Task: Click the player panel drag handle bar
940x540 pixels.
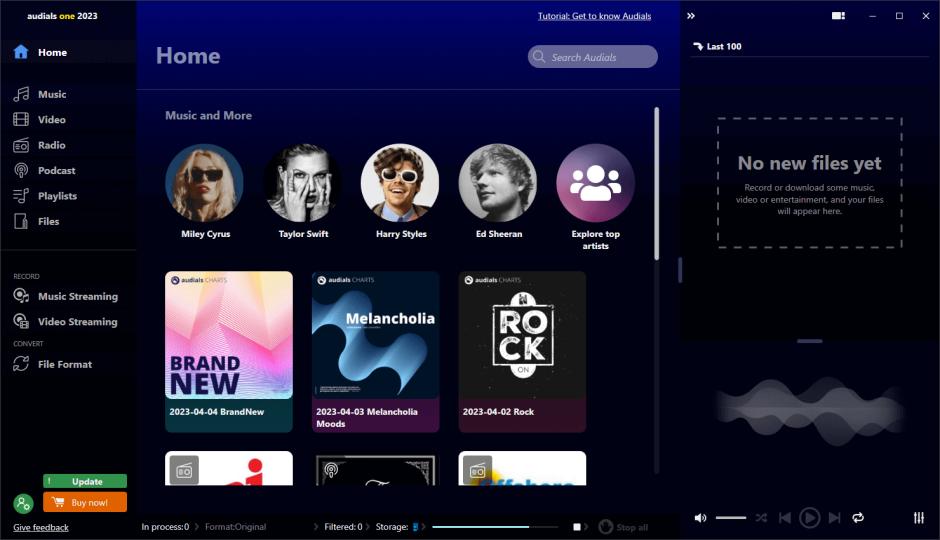Action: [809, 341]
